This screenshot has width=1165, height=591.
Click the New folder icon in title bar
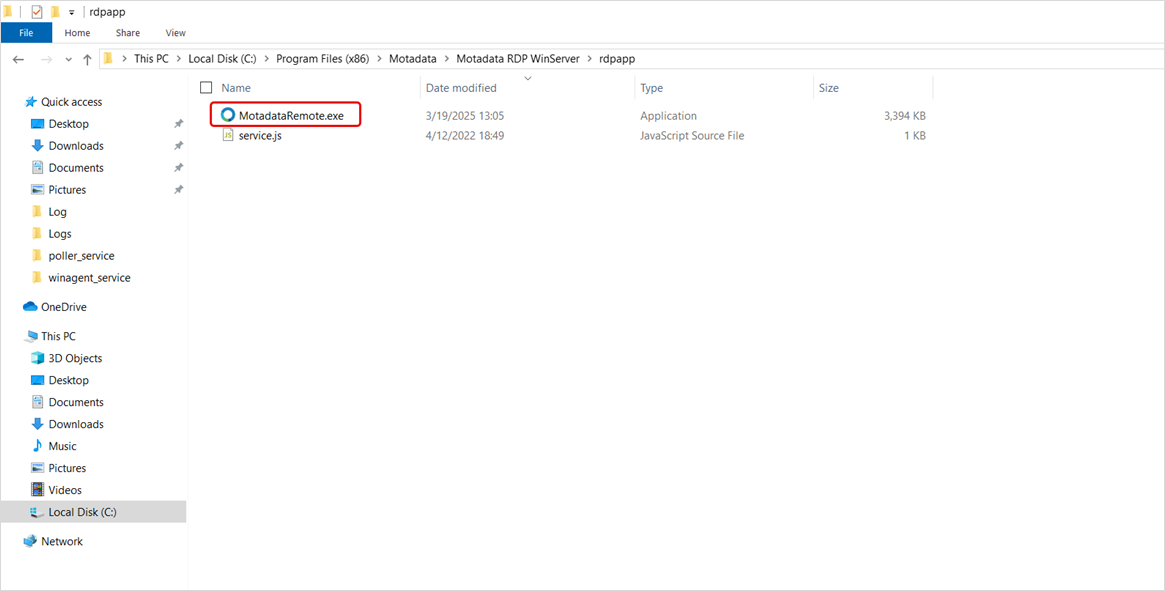tap(55, 12)
